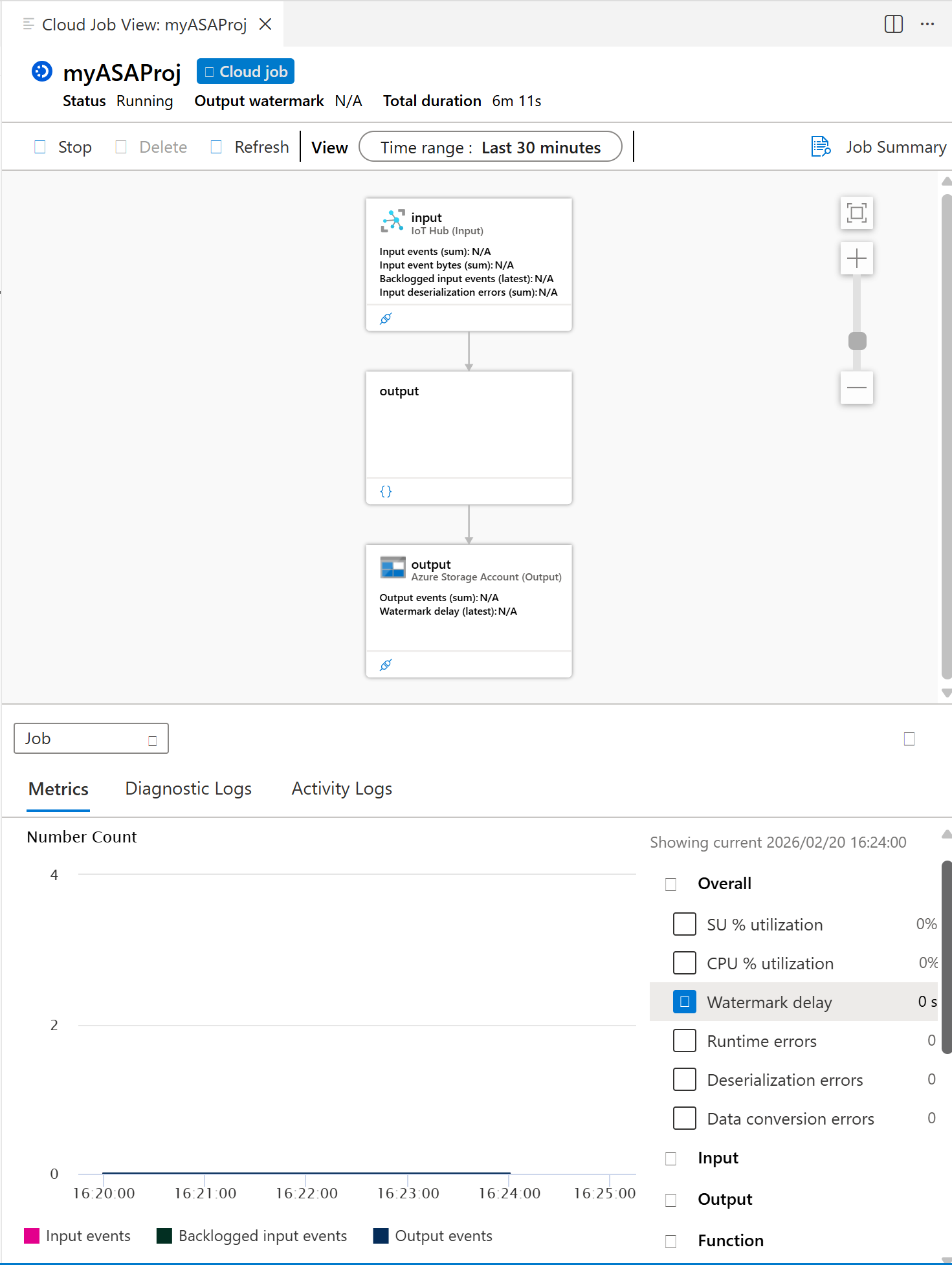952x1265 pixels.
Task: Click the metrics list vertical scrollbar
Action: [x=946, y=958]
